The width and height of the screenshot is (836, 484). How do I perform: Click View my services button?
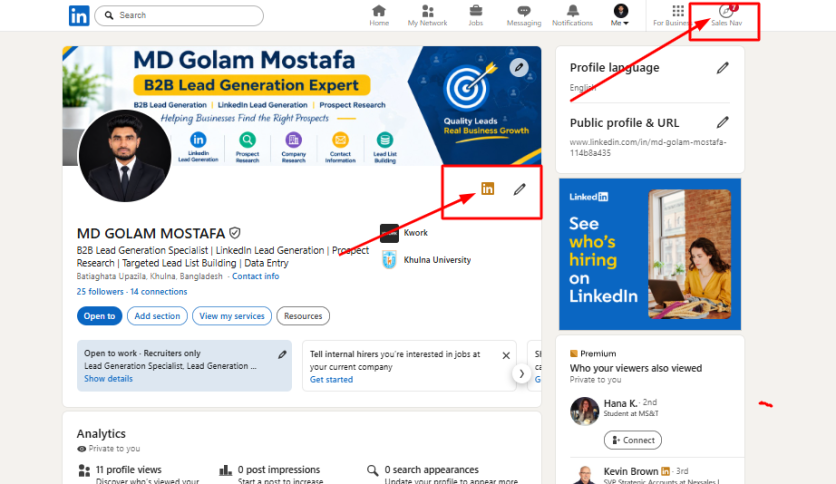click(232, 316)
